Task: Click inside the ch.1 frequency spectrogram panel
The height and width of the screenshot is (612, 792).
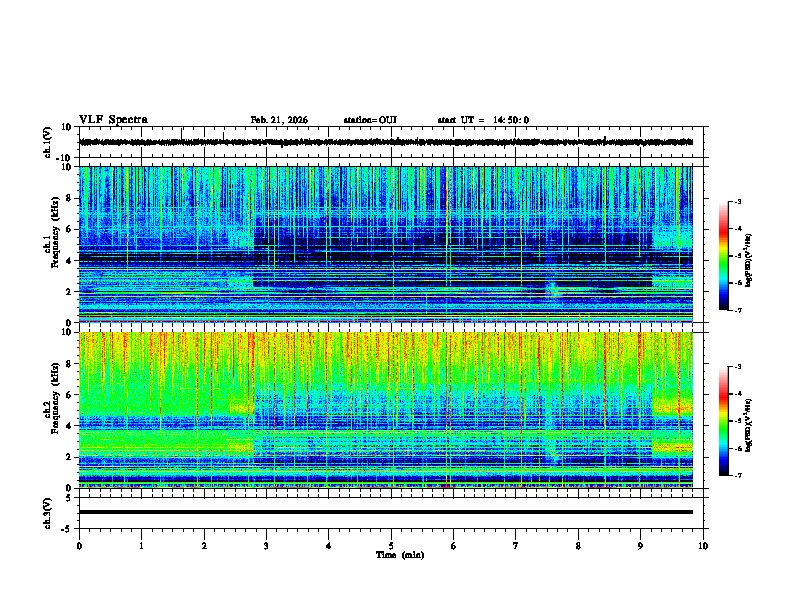Action: [386, 244]
